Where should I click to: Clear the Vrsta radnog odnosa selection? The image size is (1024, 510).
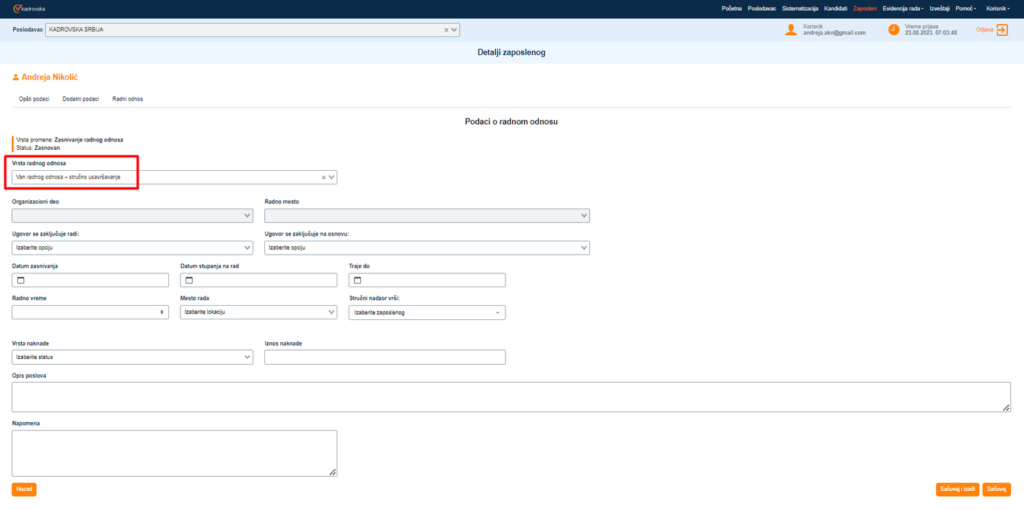click(323, 177)
